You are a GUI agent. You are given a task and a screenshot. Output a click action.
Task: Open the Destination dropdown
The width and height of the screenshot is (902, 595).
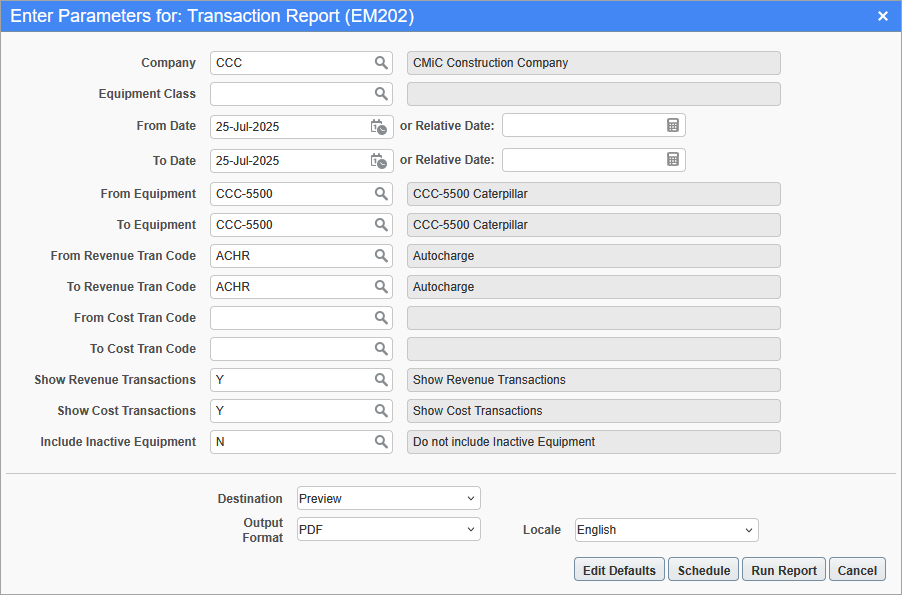click(x=388, y=497)
